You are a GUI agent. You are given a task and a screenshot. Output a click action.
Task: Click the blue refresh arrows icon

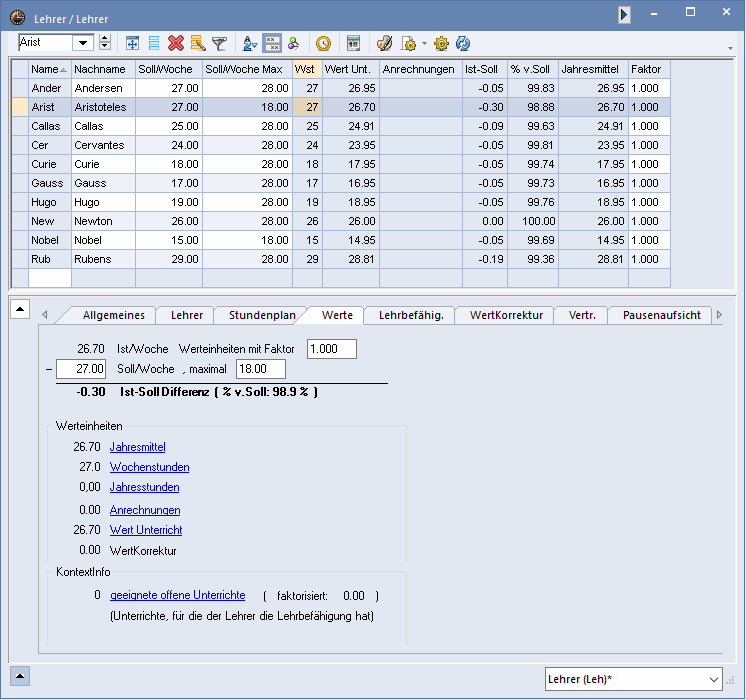(x=463, y=43)
